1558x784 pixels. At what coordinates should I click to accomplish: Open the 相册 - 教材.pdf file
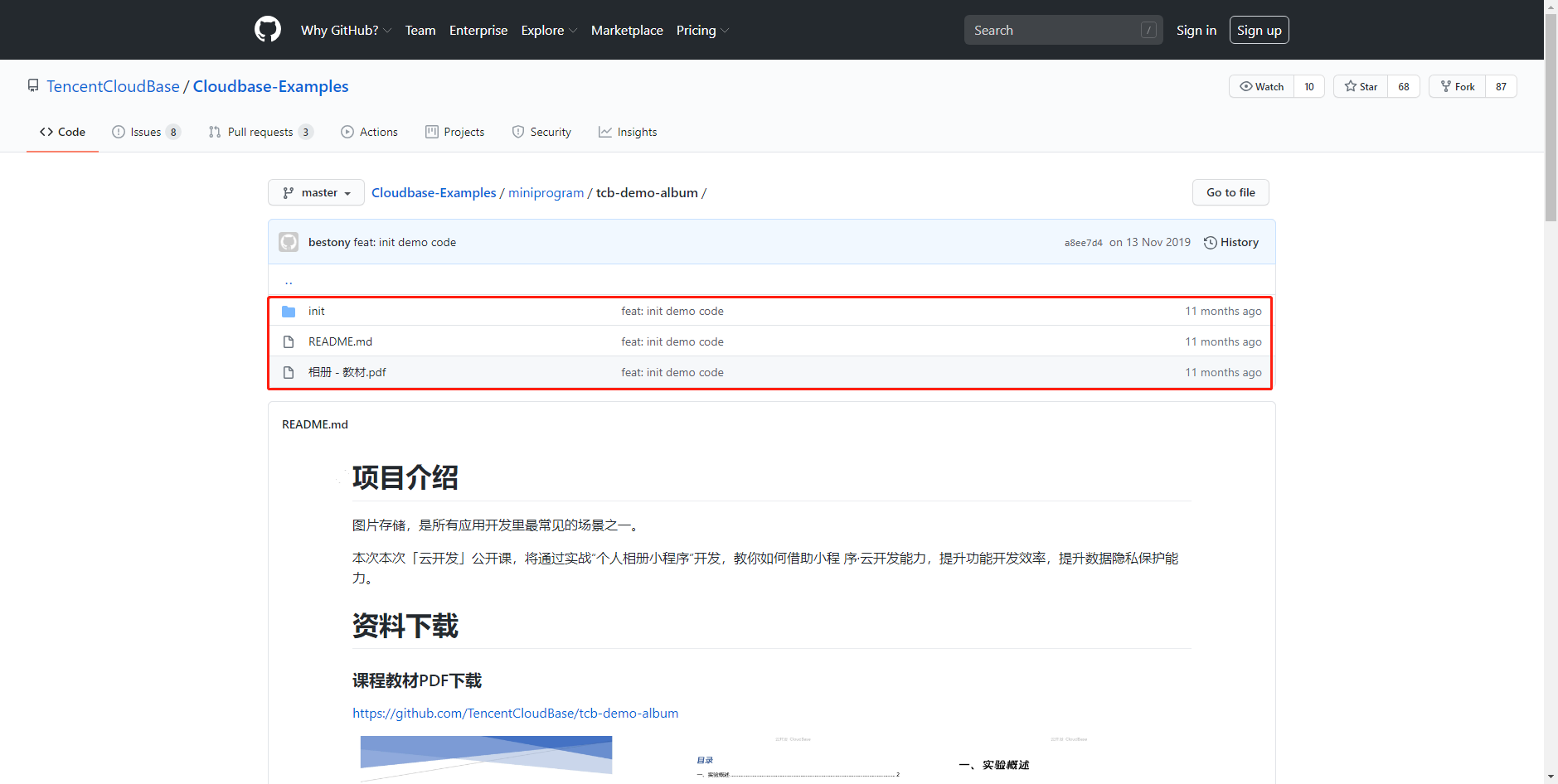click(x=347, y=373)
